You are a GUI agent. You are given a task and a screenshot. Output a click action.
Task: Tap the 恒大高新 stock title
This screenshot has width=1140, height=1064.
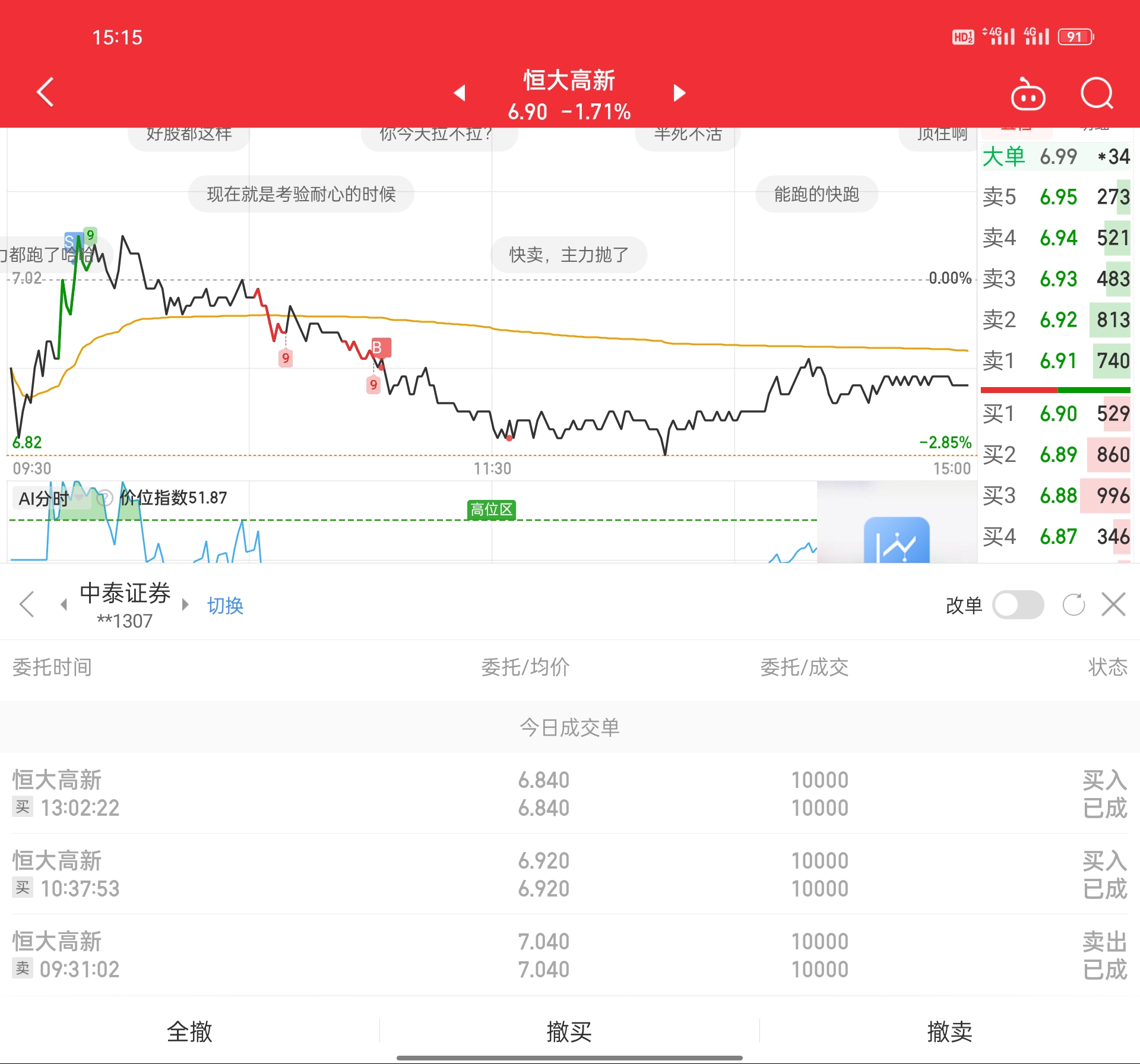pos(569,80)
